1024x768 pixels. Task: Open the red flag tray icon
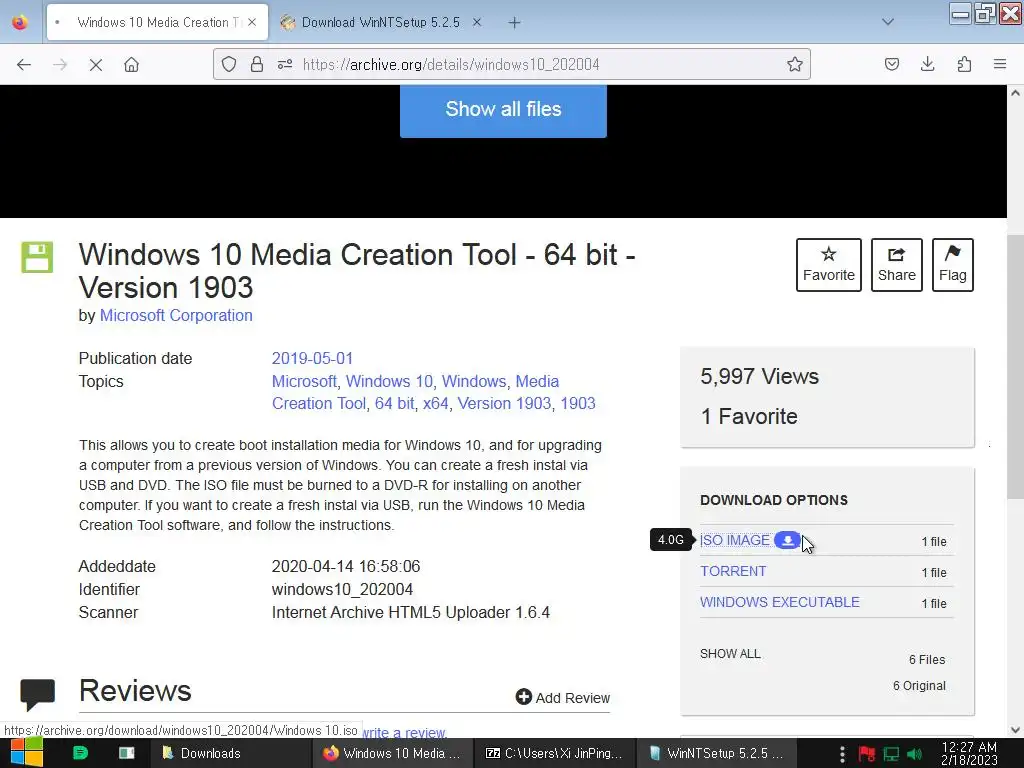(867, 754)
